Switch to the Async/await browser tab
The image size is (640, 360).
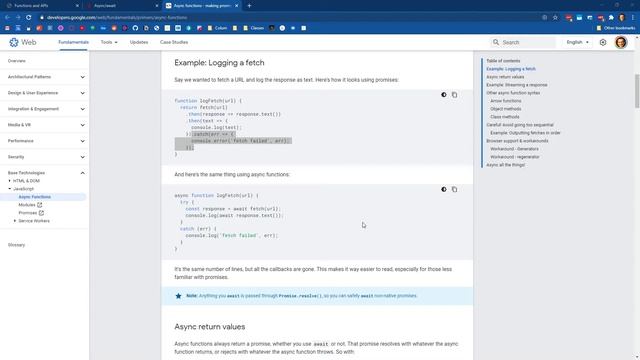122,6
